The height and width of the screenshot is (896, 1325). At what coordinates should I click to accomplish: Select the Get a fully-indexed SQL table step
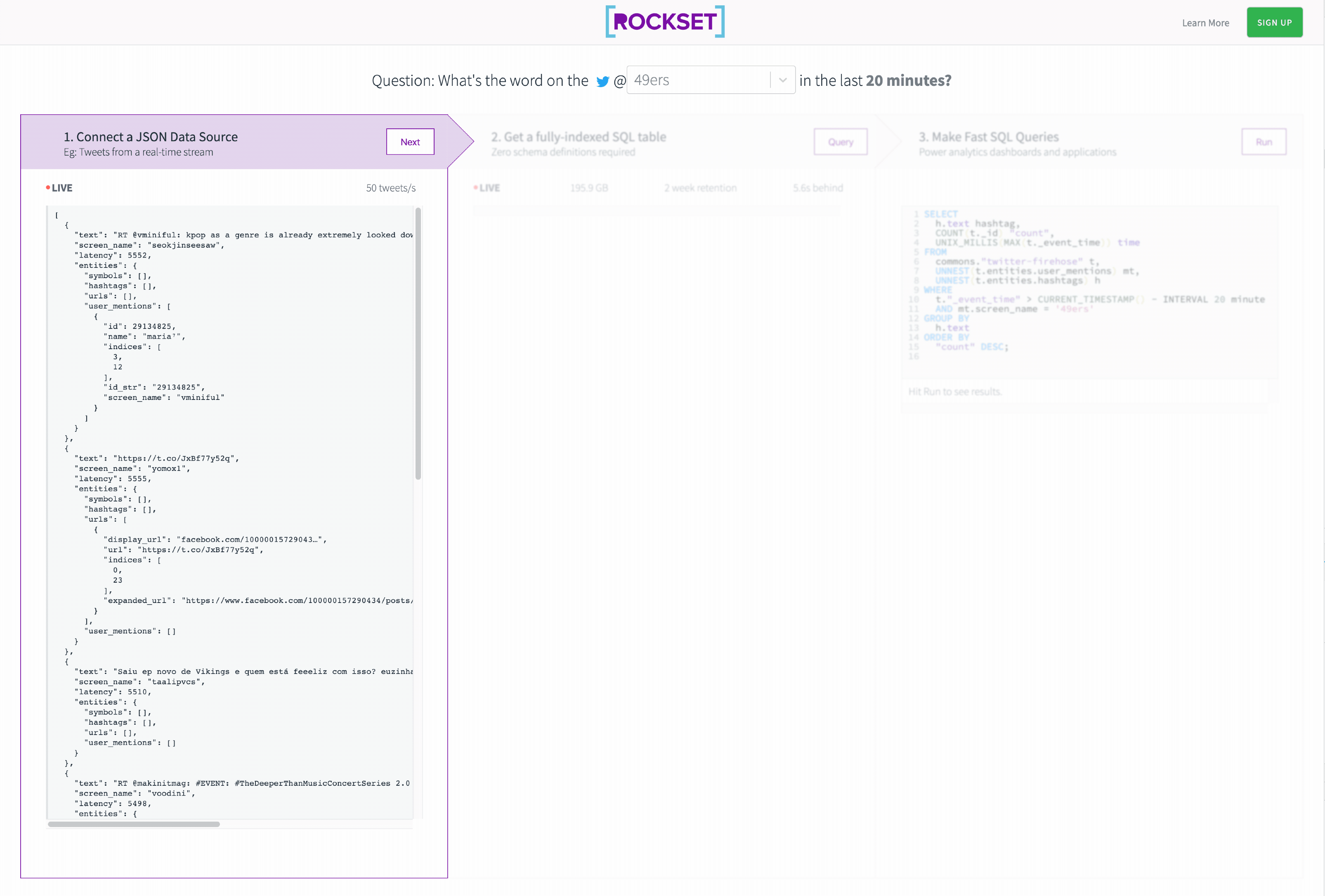pos(578,137)
